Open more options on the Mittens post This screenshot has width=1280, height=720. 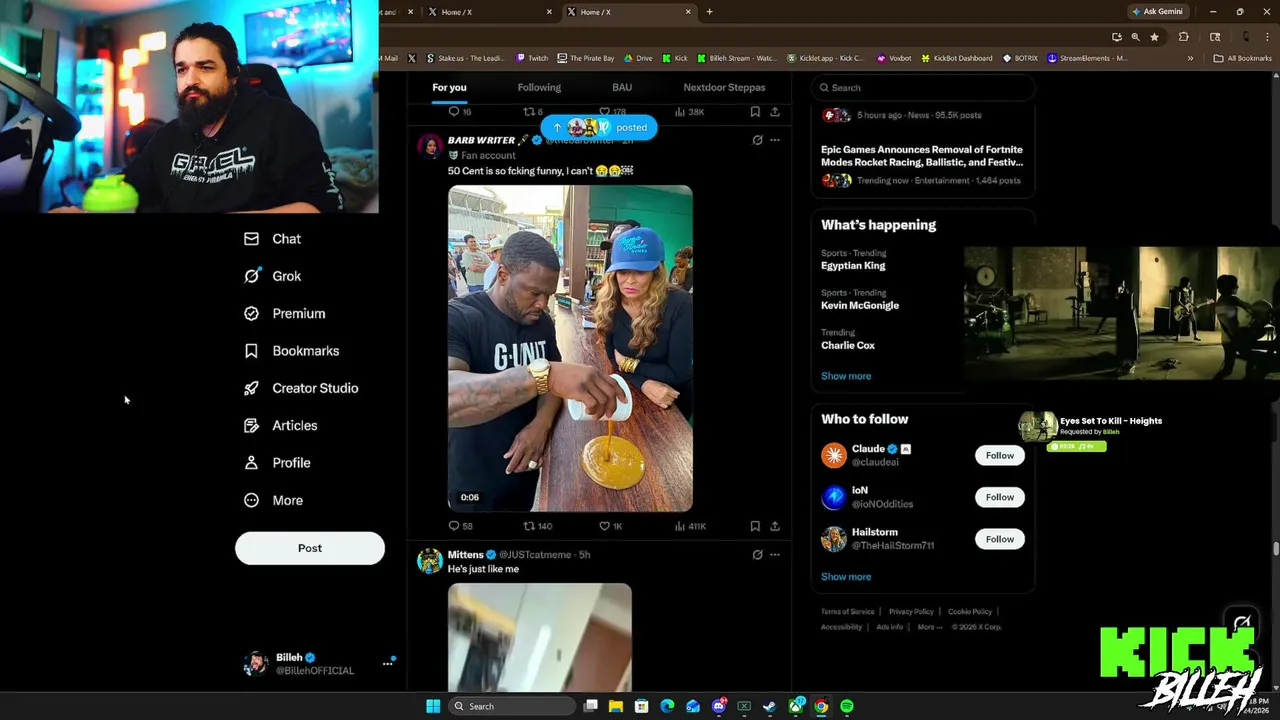point(774,554)
